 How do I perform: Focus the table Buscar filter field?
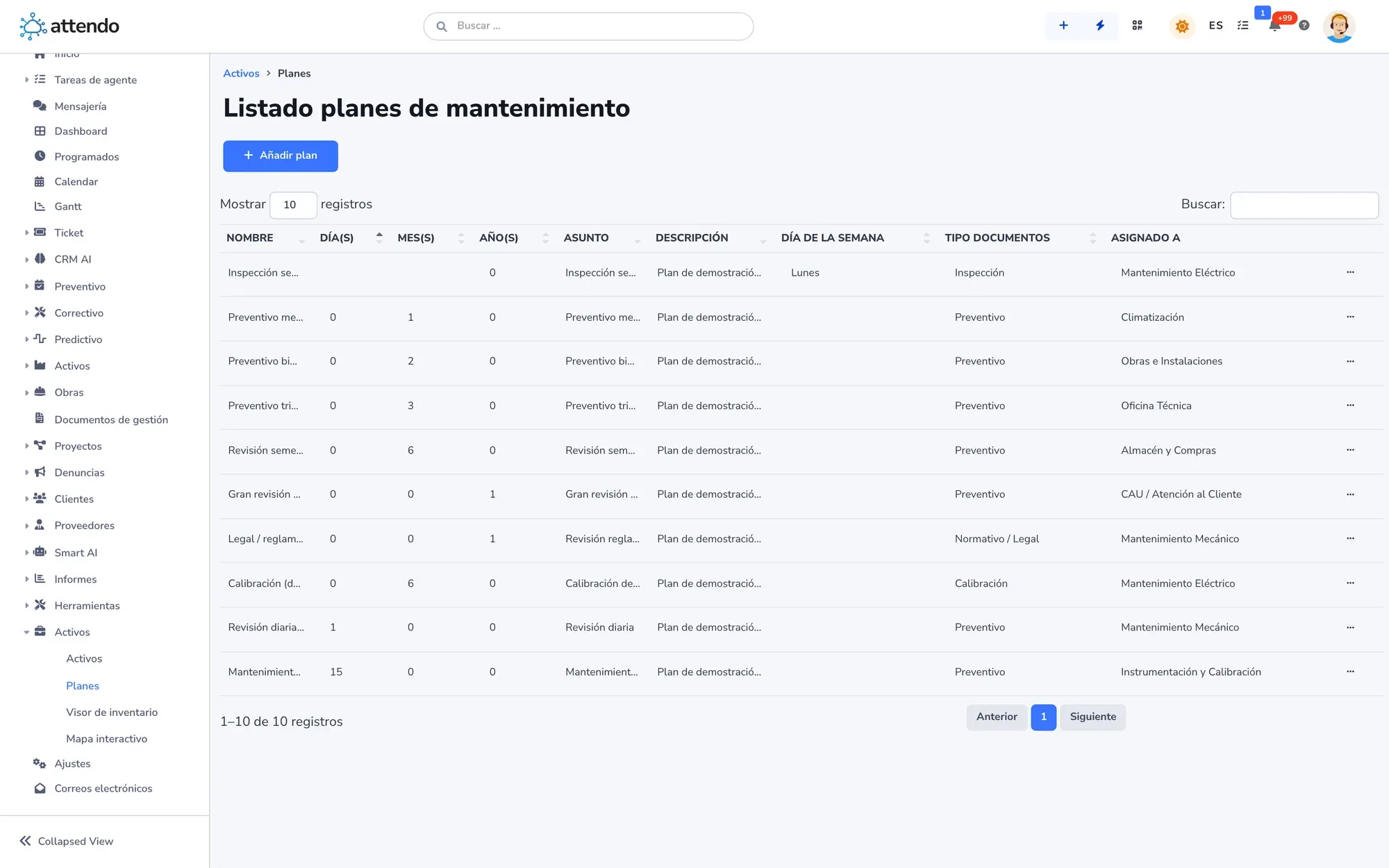1304,205
